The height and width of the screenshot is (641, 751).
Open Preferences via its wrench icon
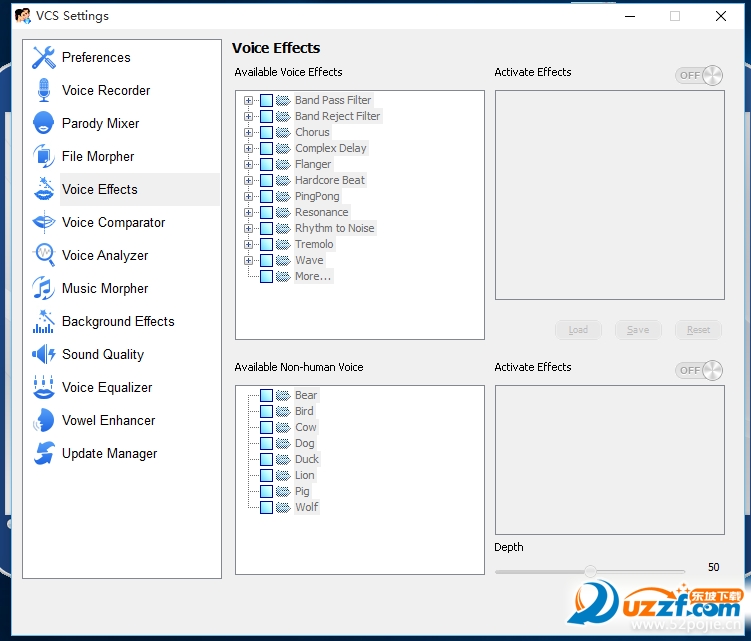point(44,57)
